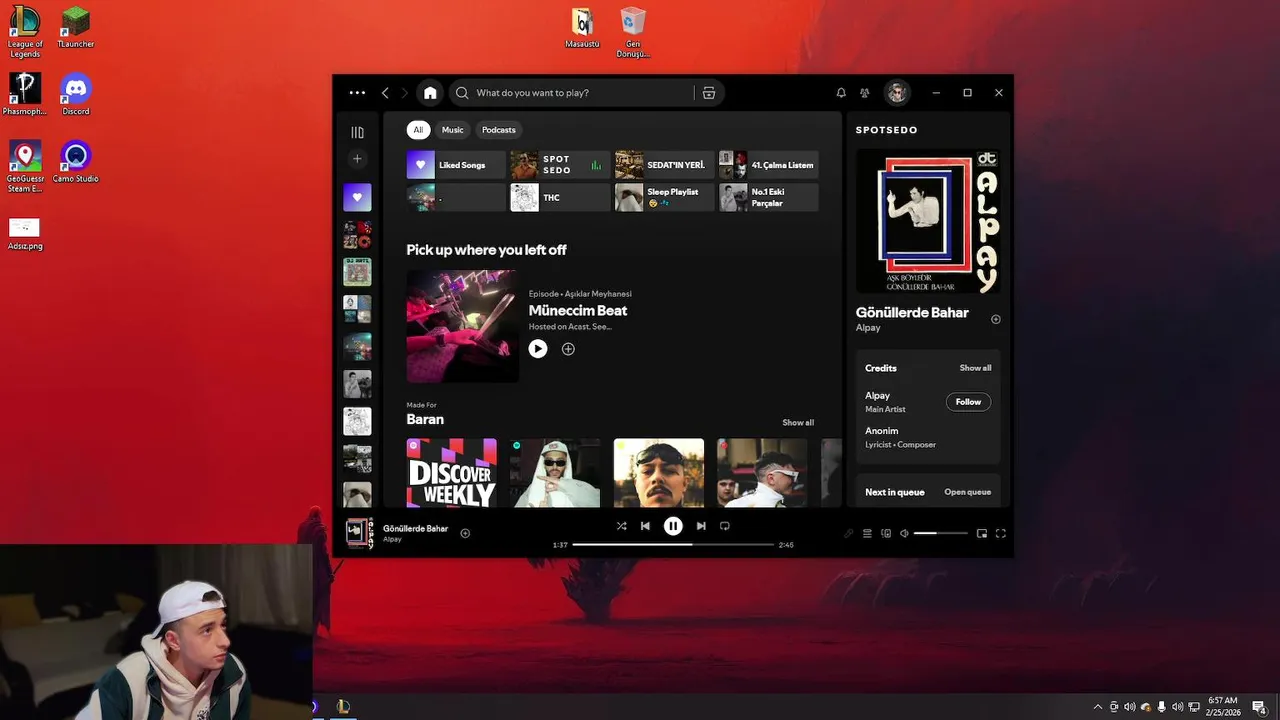Open Phasmophobia desktop shortcut
This screenshot has height=720, width=1280.
click(25, 95)
